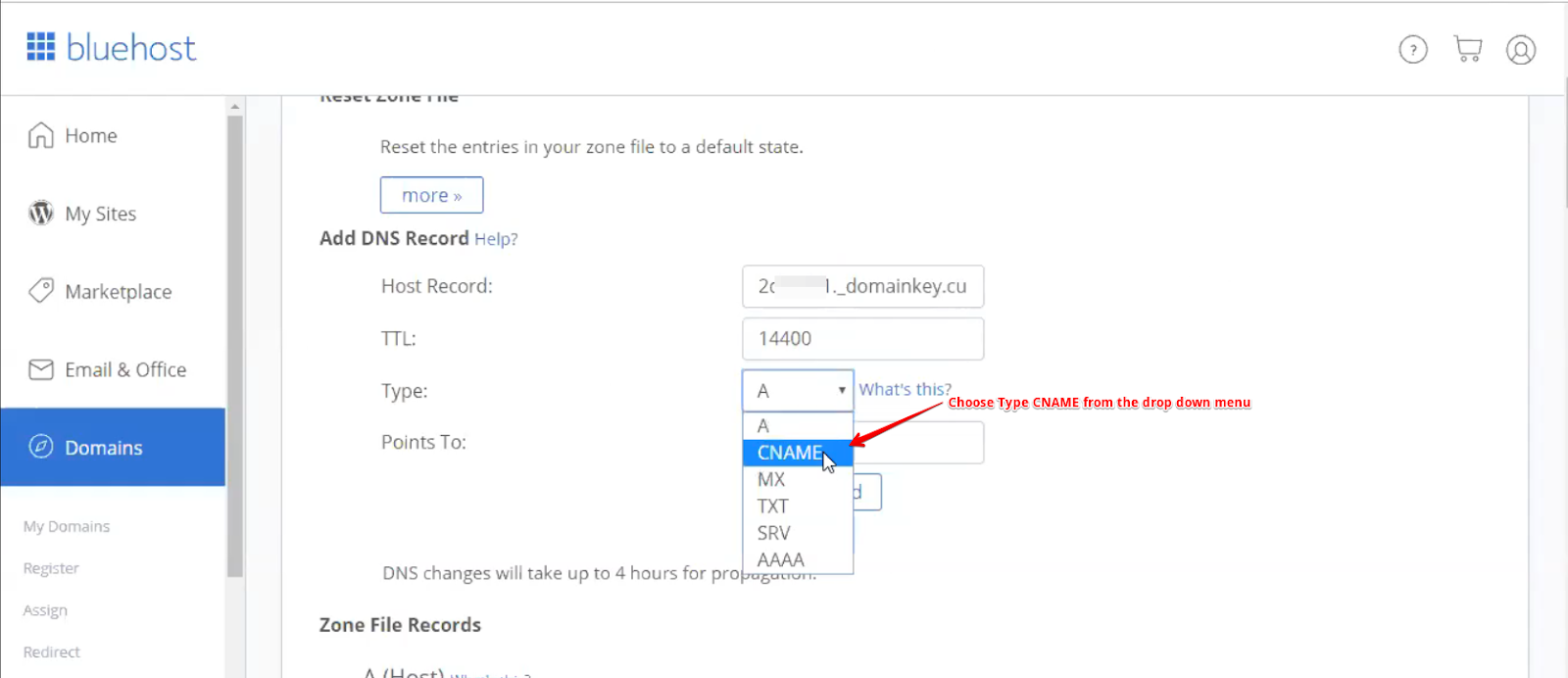This screenshot has height=678, width=1568.
Task: Click the Marketplace tag icon
Action: point(40,291)
